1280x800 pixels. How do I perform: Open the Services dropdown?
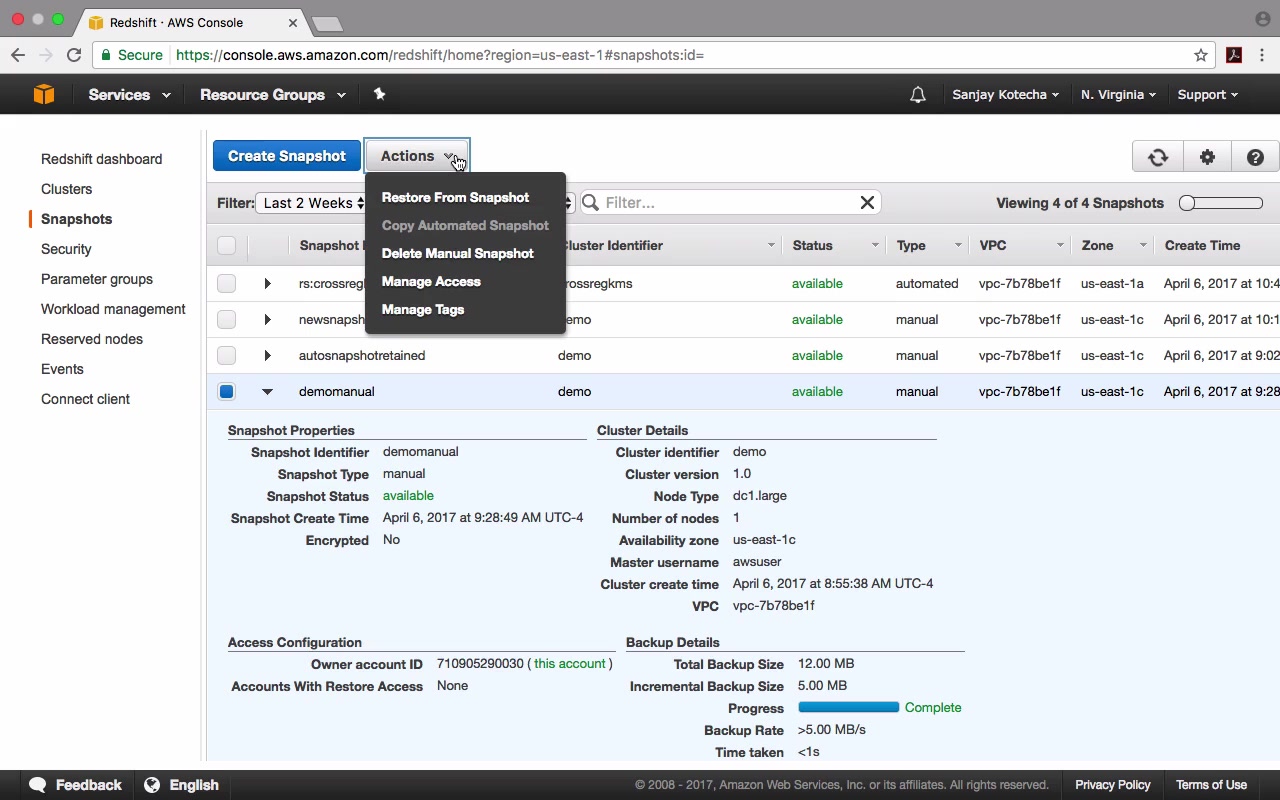point(129,95)
